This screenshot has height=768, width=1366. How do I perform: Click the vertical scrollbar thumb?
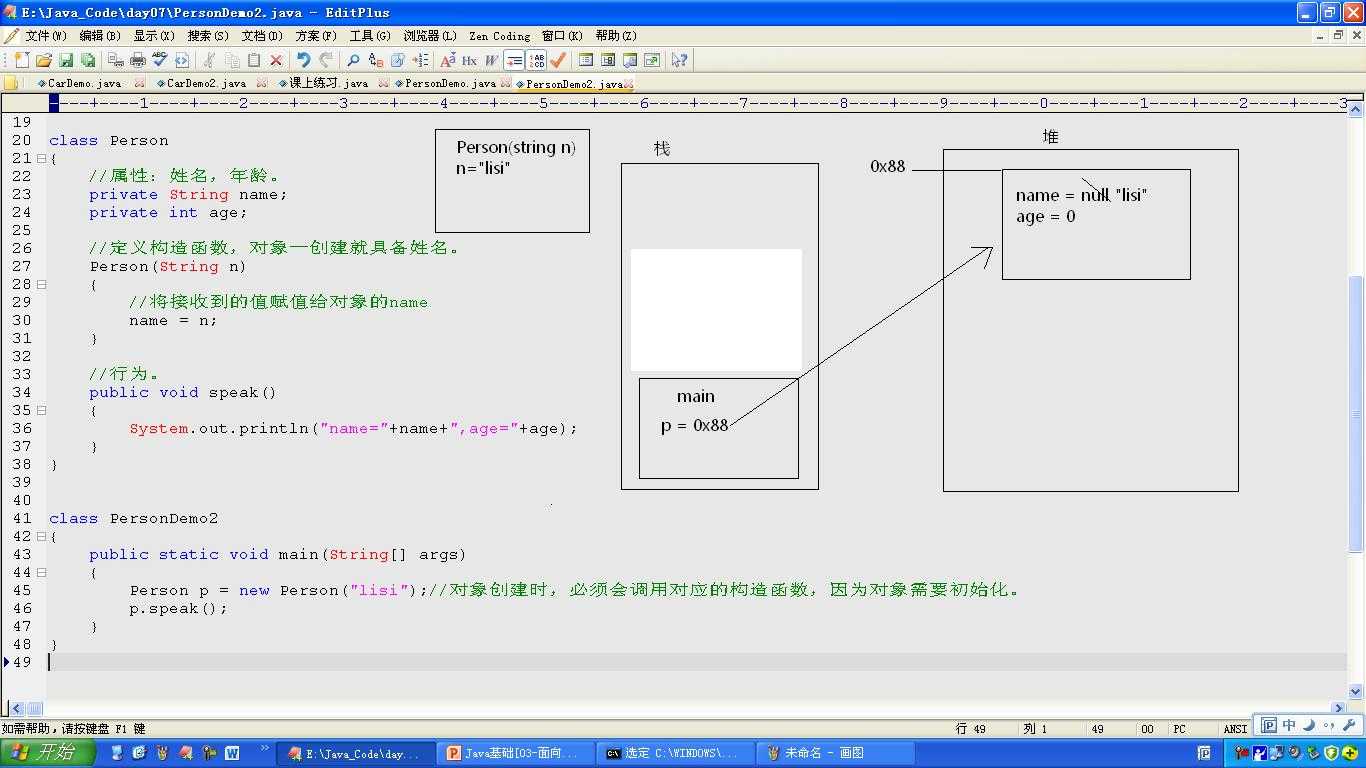pyautogui.click(x=1357, y=414)
